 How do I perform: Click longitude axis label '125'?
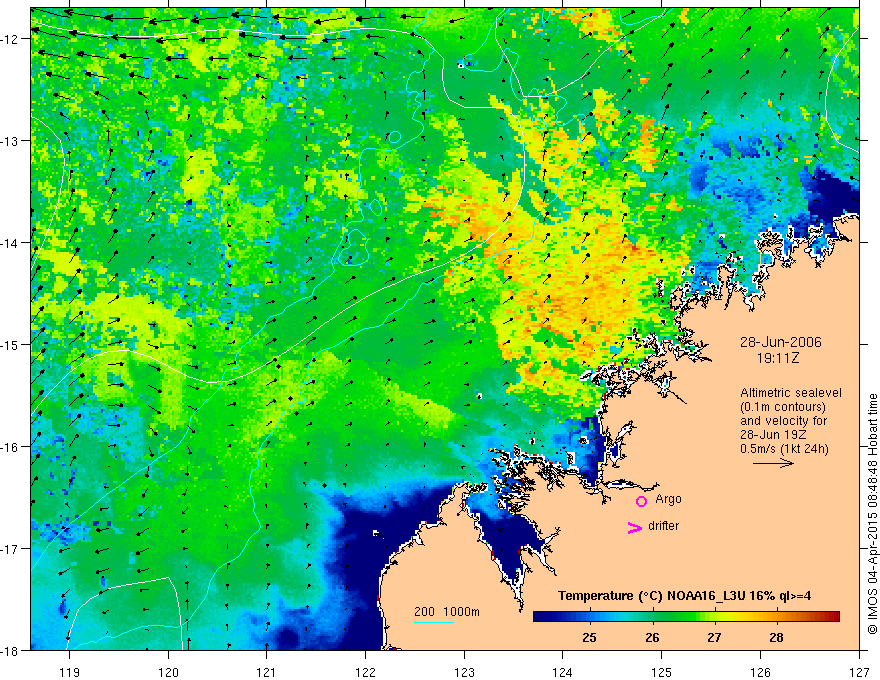click(x=662, y=672)
